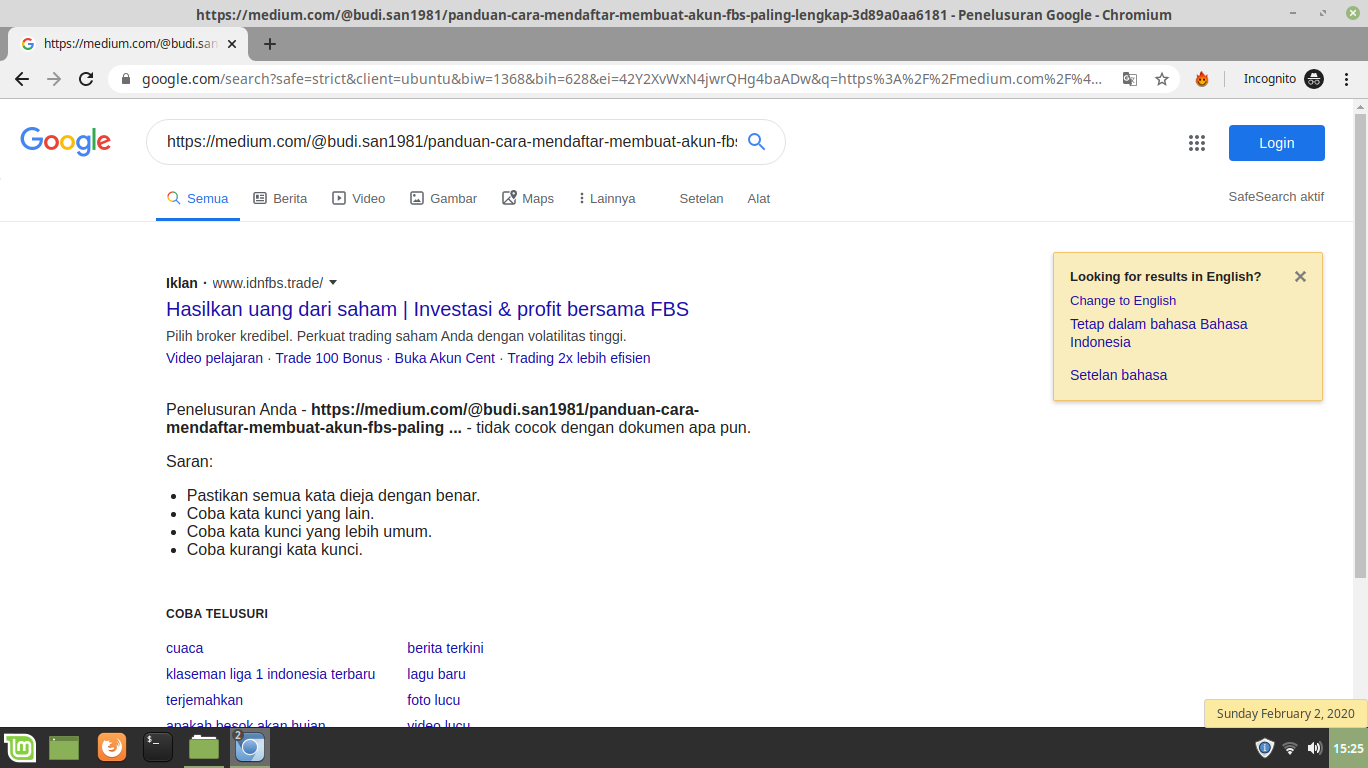Click the lagu baru suggestion

tap(436, 674)
